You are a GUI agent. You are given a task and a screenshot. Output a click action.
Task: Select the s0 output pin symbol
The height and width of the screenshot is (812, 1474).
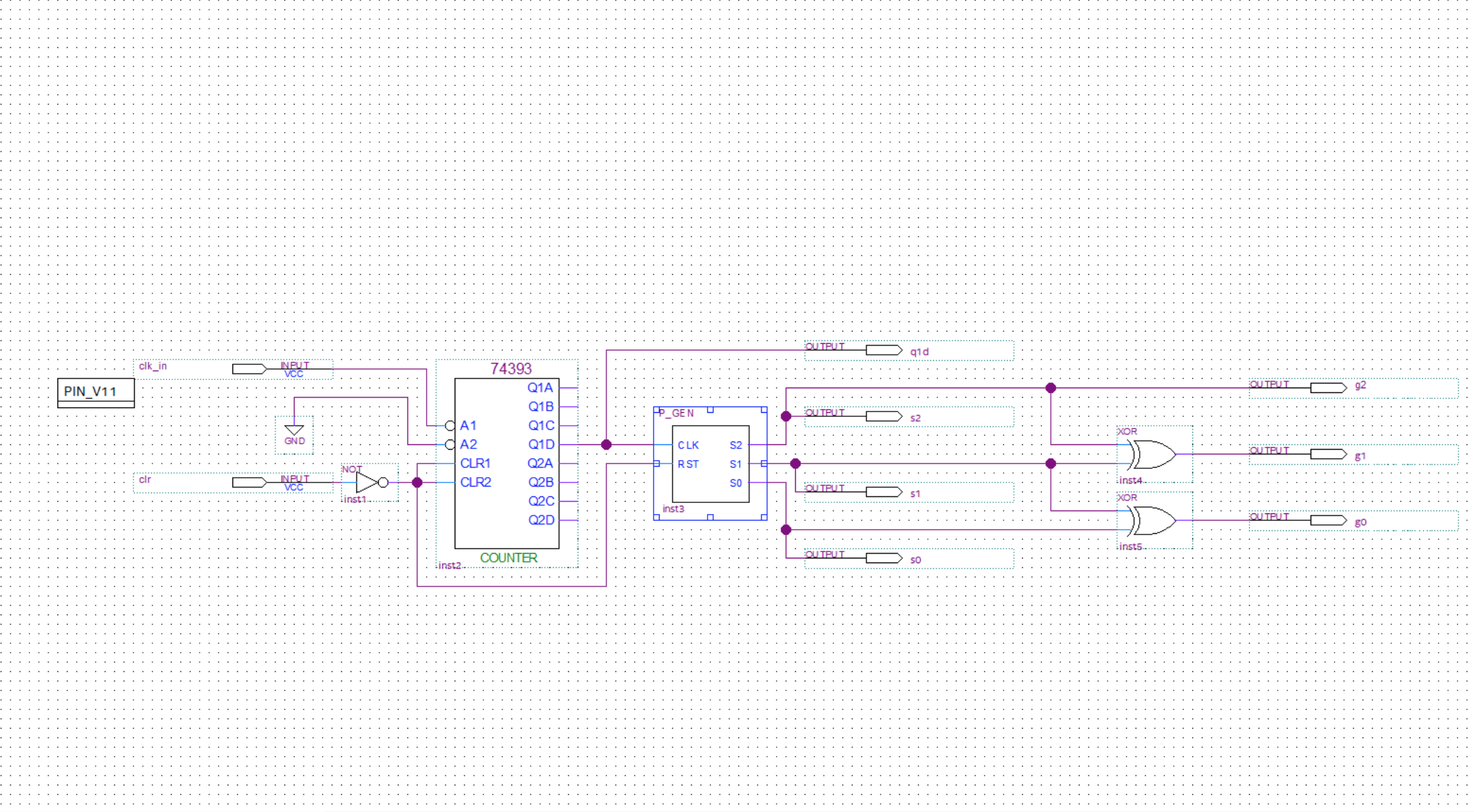[883, 558]
